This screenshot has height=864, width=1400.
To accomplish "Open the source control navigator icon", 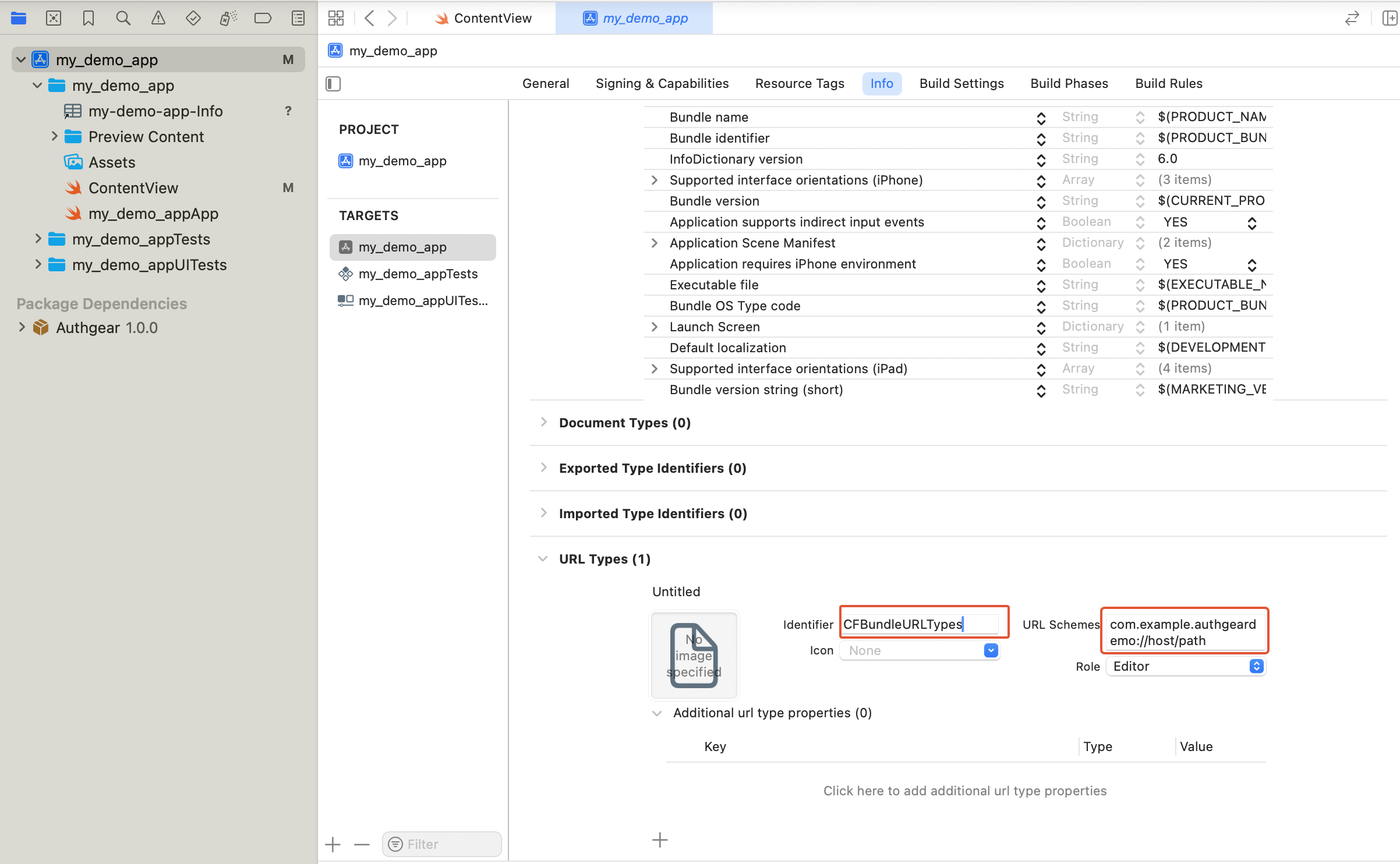I will 54,19.
